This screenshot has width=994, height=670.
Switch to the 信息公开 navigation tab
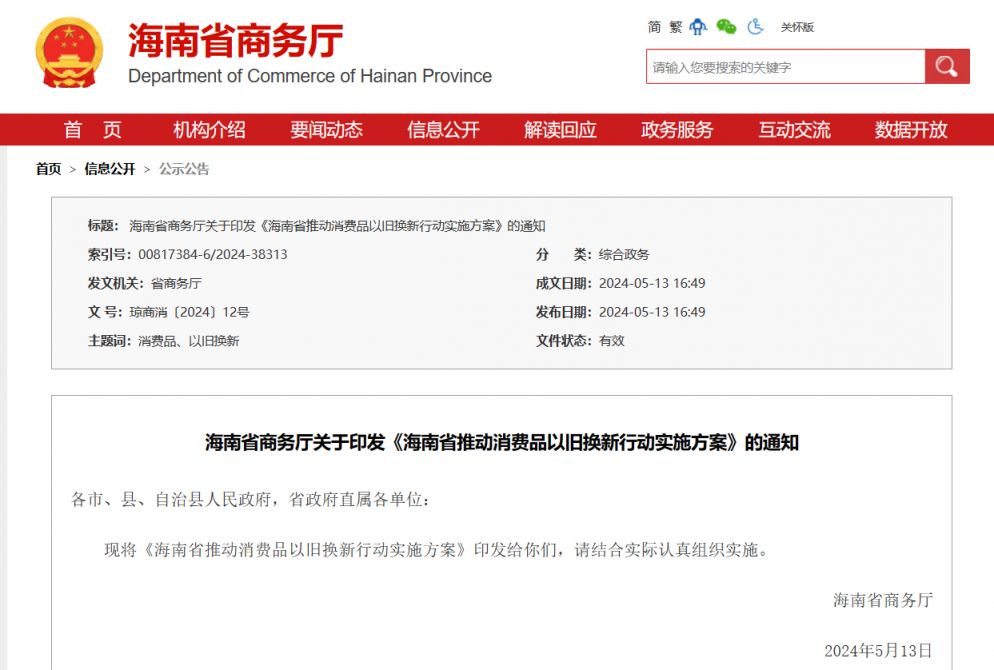point(445,130)
